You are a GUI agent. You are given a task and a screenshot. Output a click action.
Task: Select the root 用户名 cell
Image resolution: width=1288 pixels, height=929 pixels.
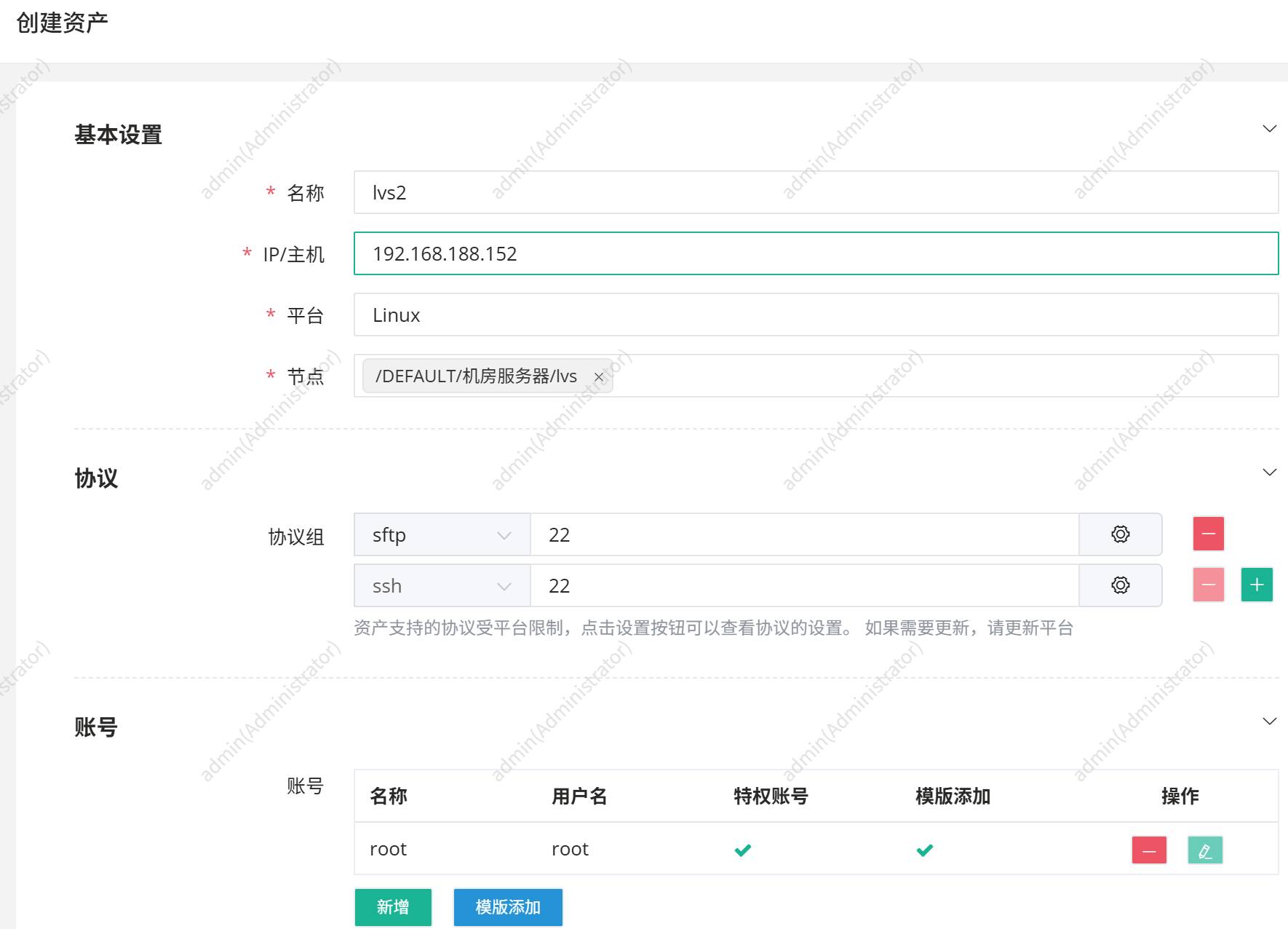(x=570, y=849)
